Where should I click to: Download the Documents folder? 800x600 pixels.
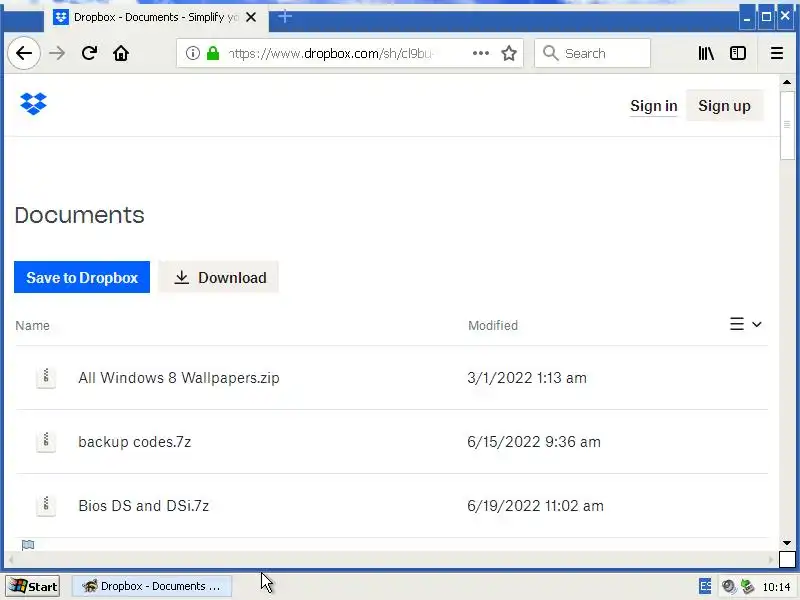point(219,277)
